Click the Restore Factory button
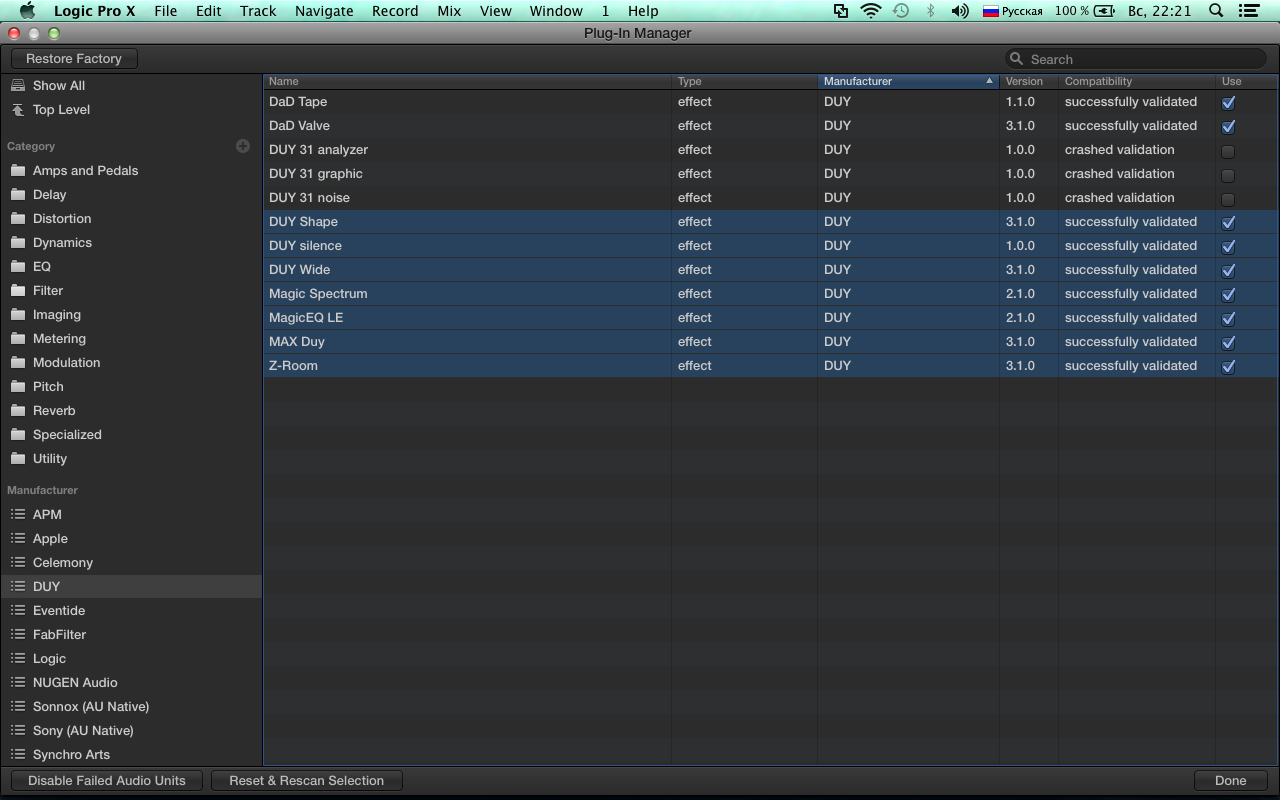The width and height of the screenshot is (1280, 800). 74,59
